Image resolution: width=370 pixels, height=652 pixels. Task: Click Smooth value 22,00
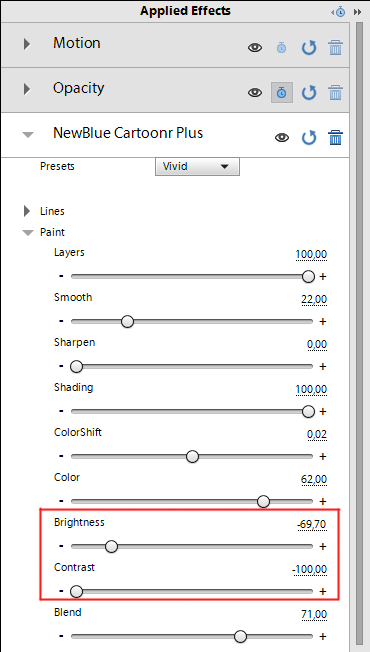(314, 299)
